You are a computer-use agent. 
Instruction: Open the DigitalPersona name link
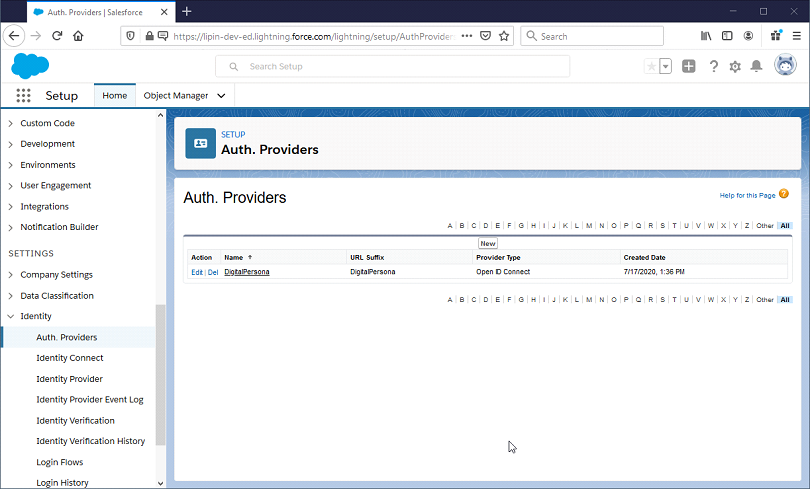click(246, 272)
